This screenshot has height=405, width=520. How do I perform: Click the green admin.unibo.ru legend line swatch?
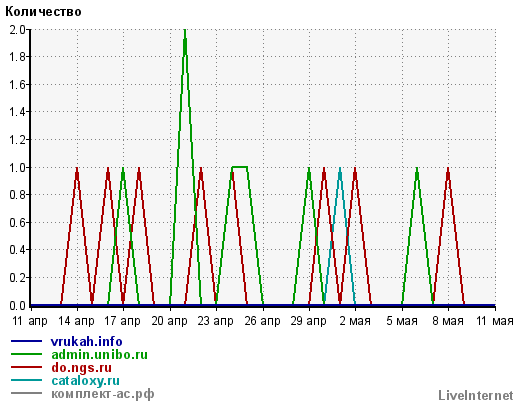[x=26, y=354]
